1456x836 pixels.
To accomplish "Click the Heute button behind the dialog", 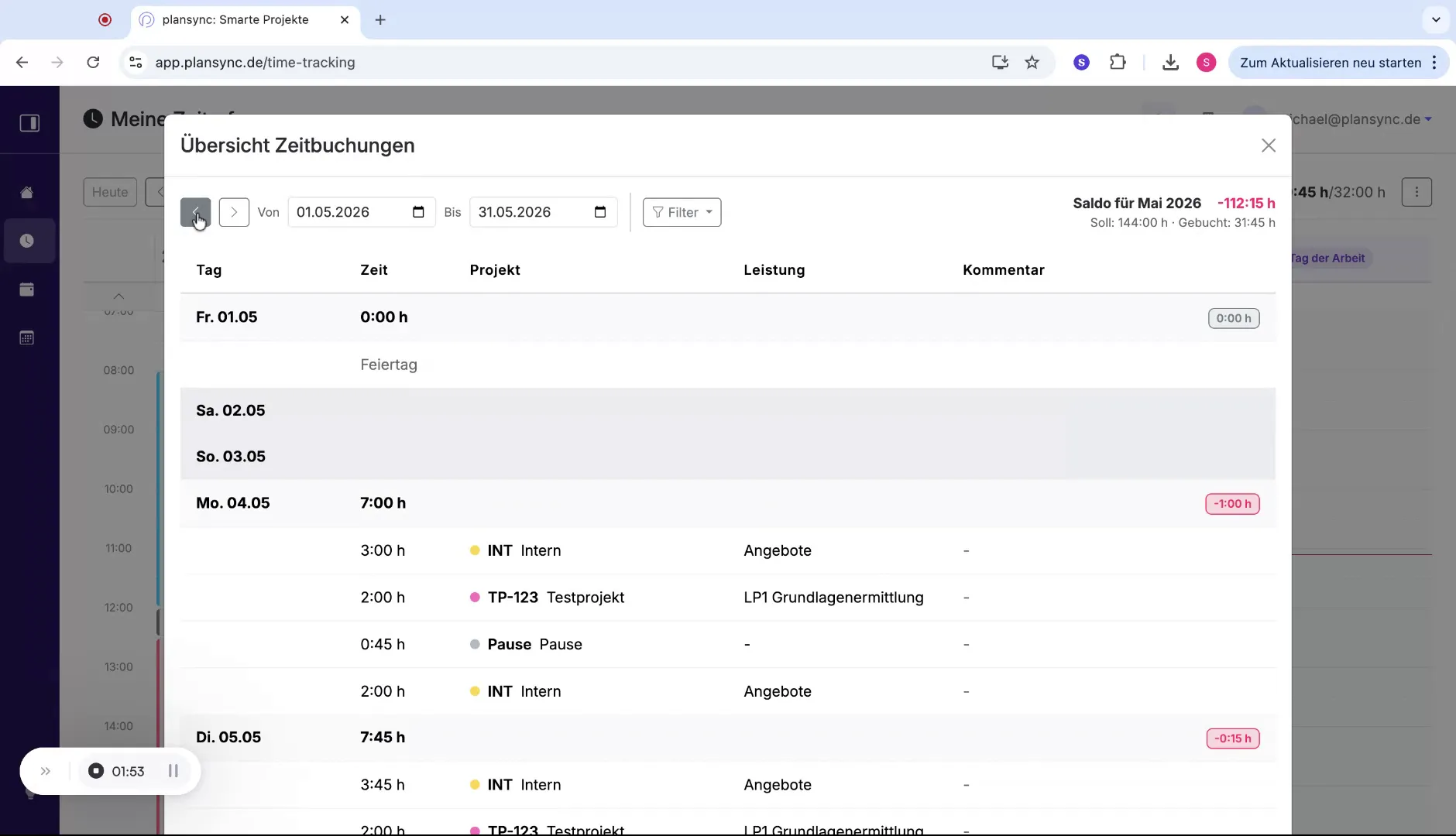I will click(x=110, y=192).
